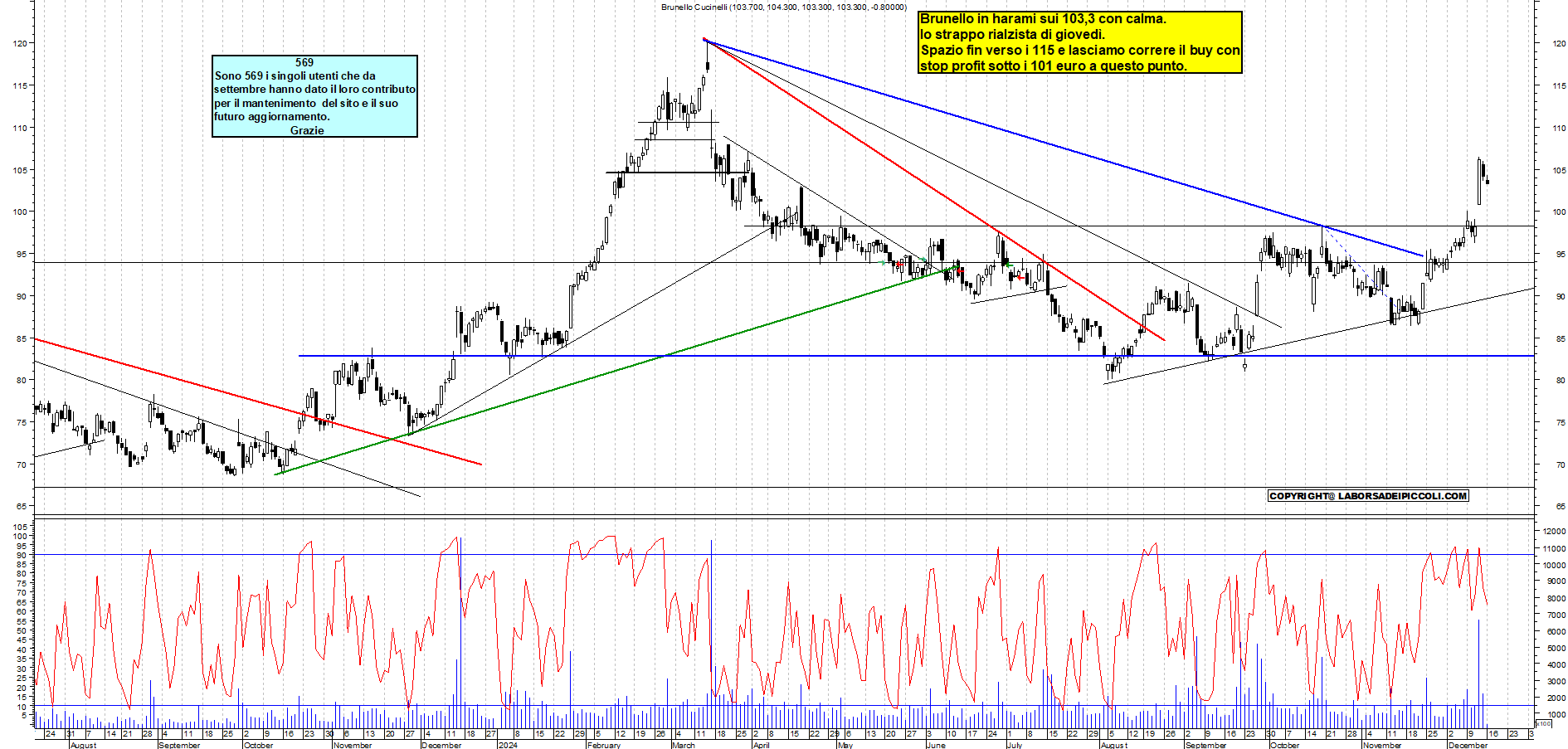Select the 'March' month label on the time axis
Viewport: 1568px width, 749px height.
coord(684,745)
